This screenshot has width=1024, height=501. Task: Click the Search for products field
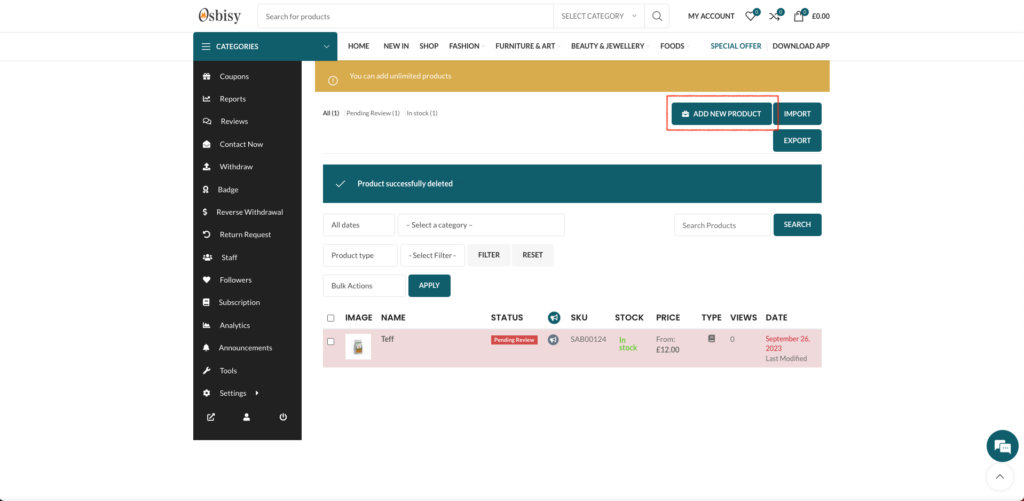tap(405, 16)
